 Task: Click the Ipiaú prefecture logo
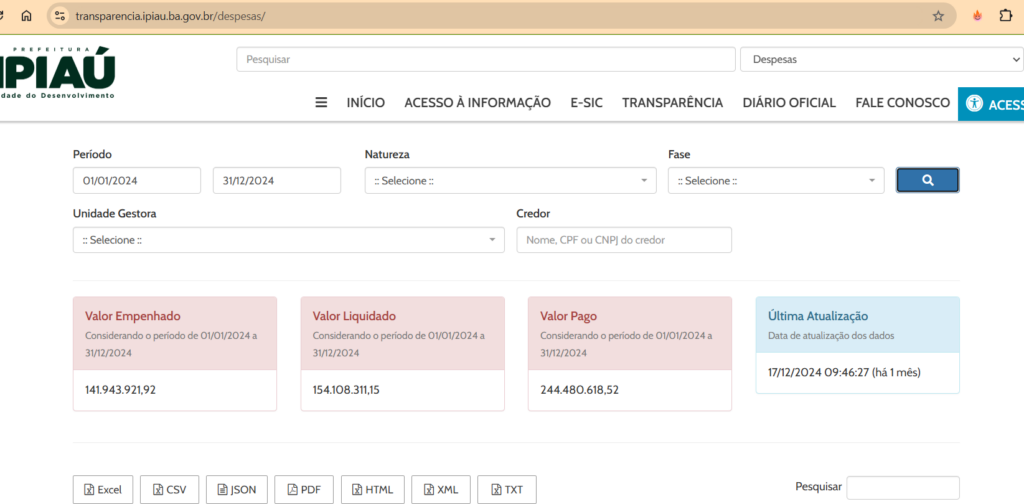58,72
